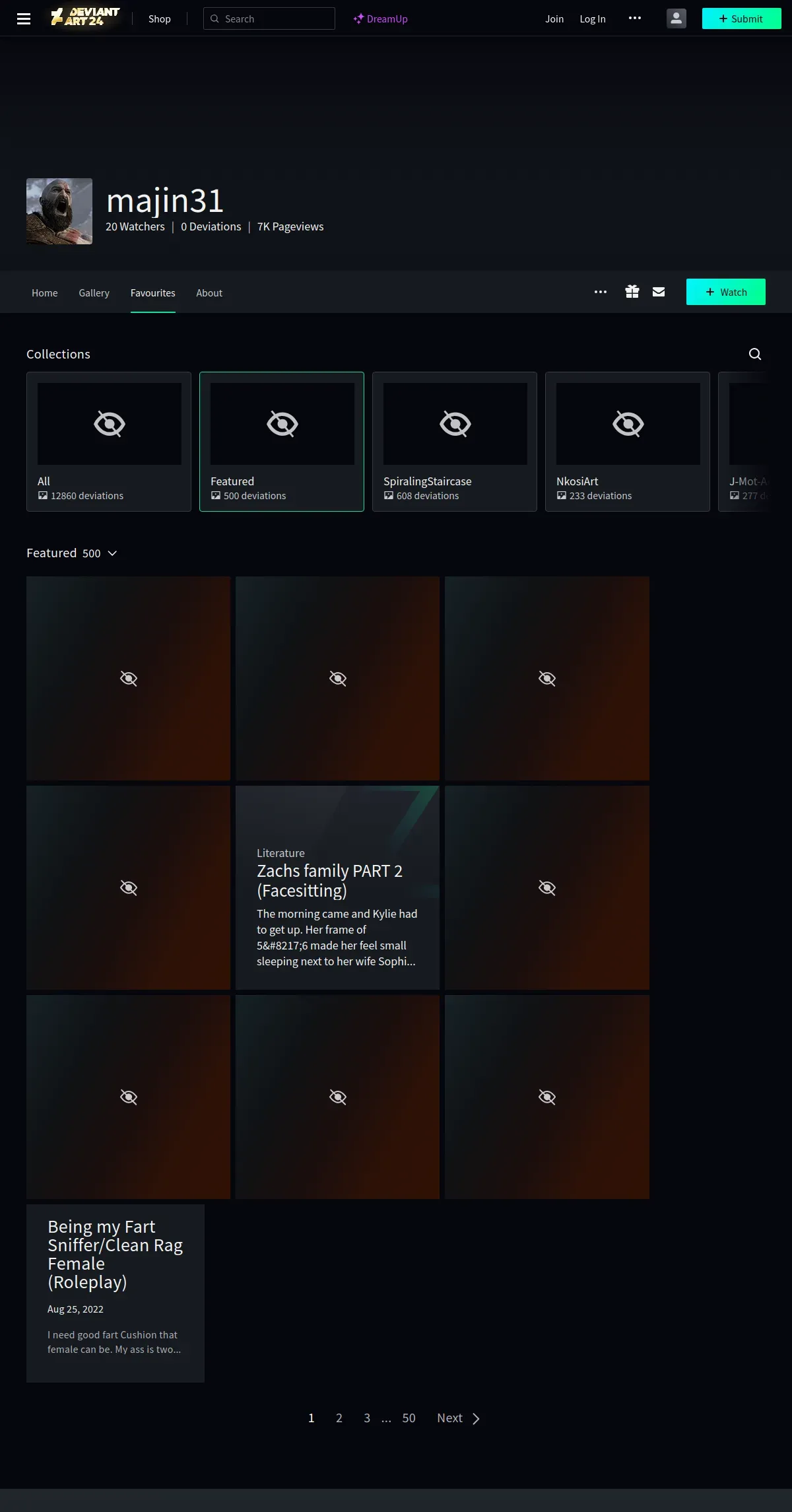Focus the Search input field
Screen dimensions: 792x1512
(269, 18)
